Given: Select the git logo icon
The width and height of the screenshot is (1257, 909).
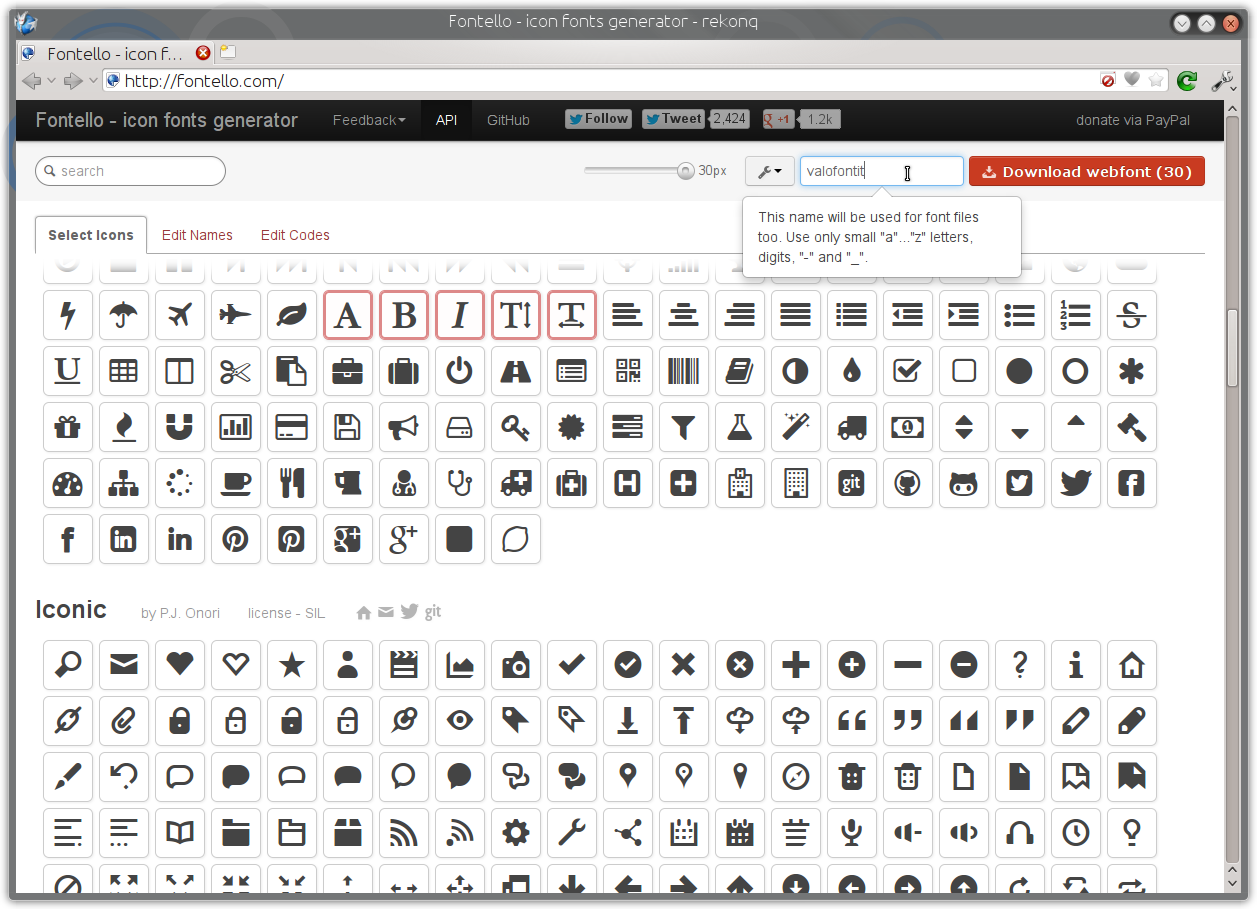Looking at the screenshot, I should 852,483.
